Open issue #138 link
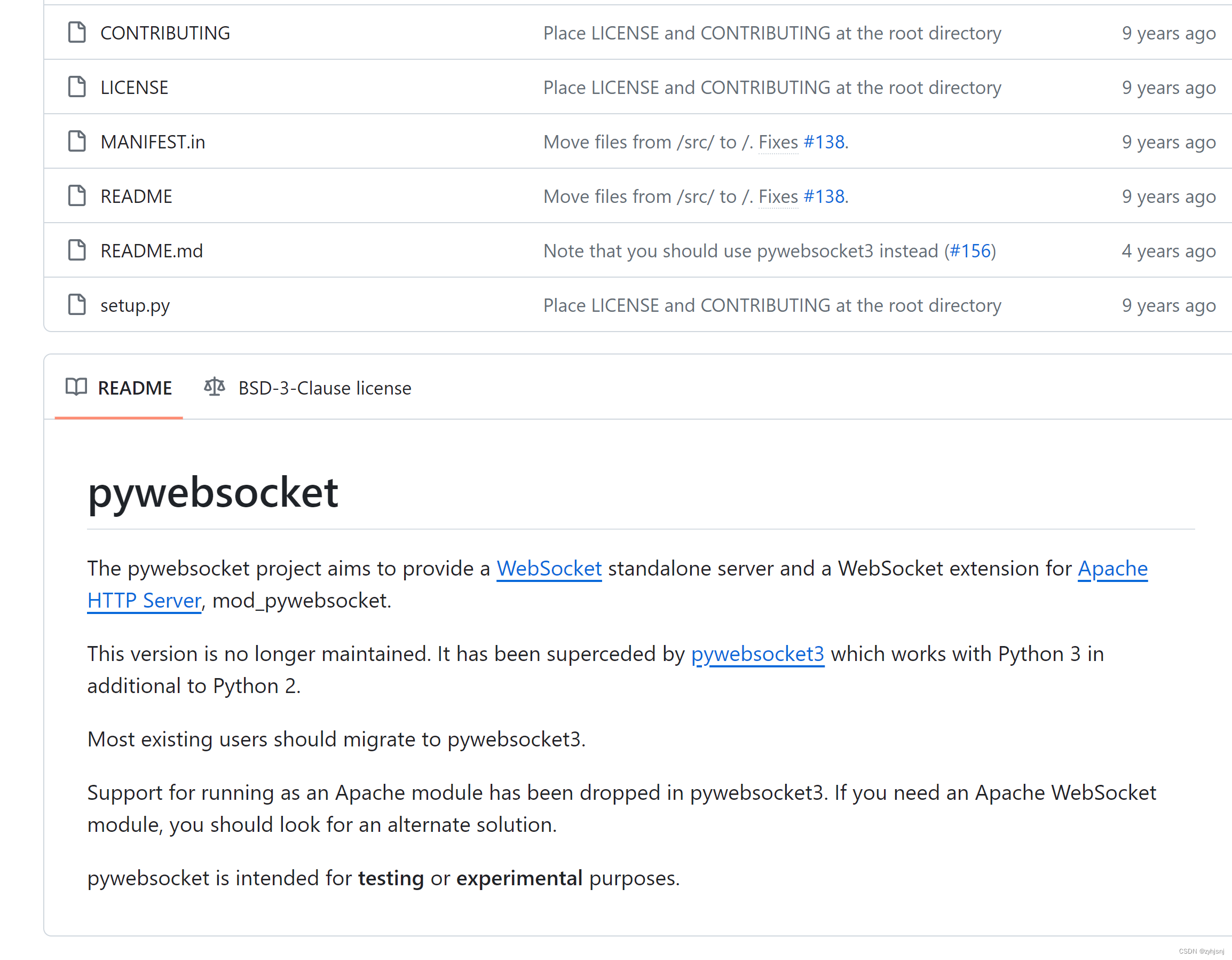This screenshot has width=1232, height=960. (824, 141)
